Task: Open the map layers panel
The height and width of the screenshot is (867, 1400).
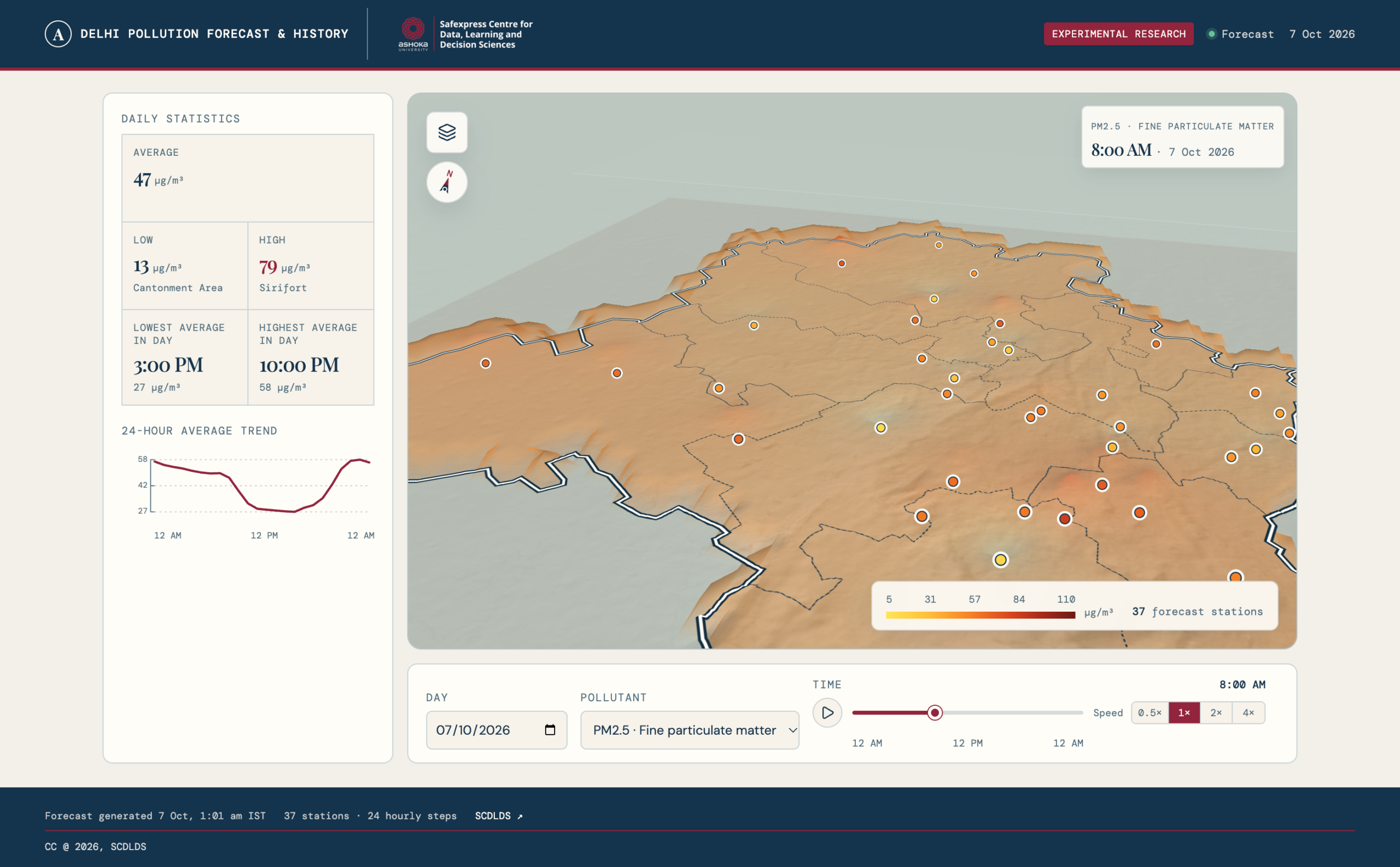Action: pyautogui.click(x=447, y=132)
